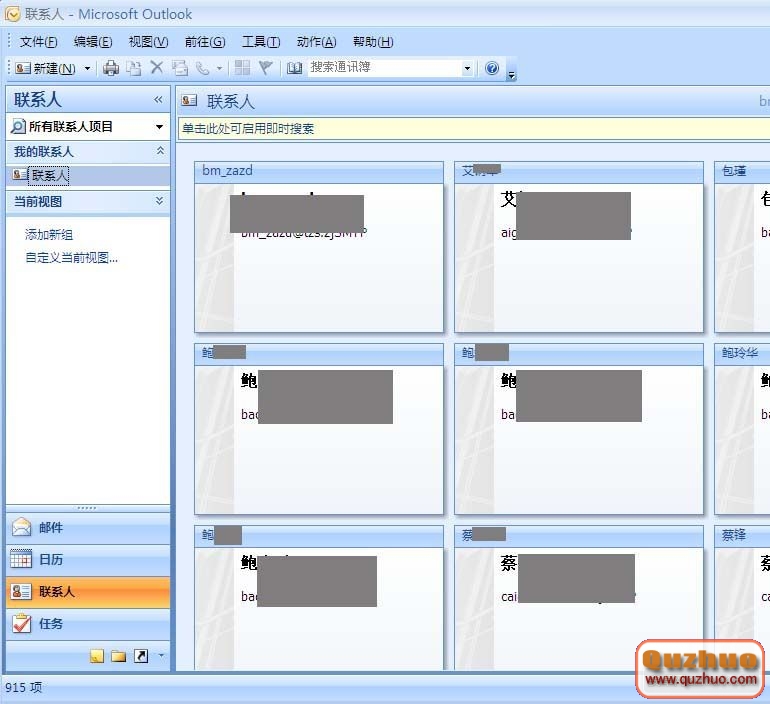Click the categorize grid icon in the toolbar
This screenshot has width=770, height=704.
point(242,68)
